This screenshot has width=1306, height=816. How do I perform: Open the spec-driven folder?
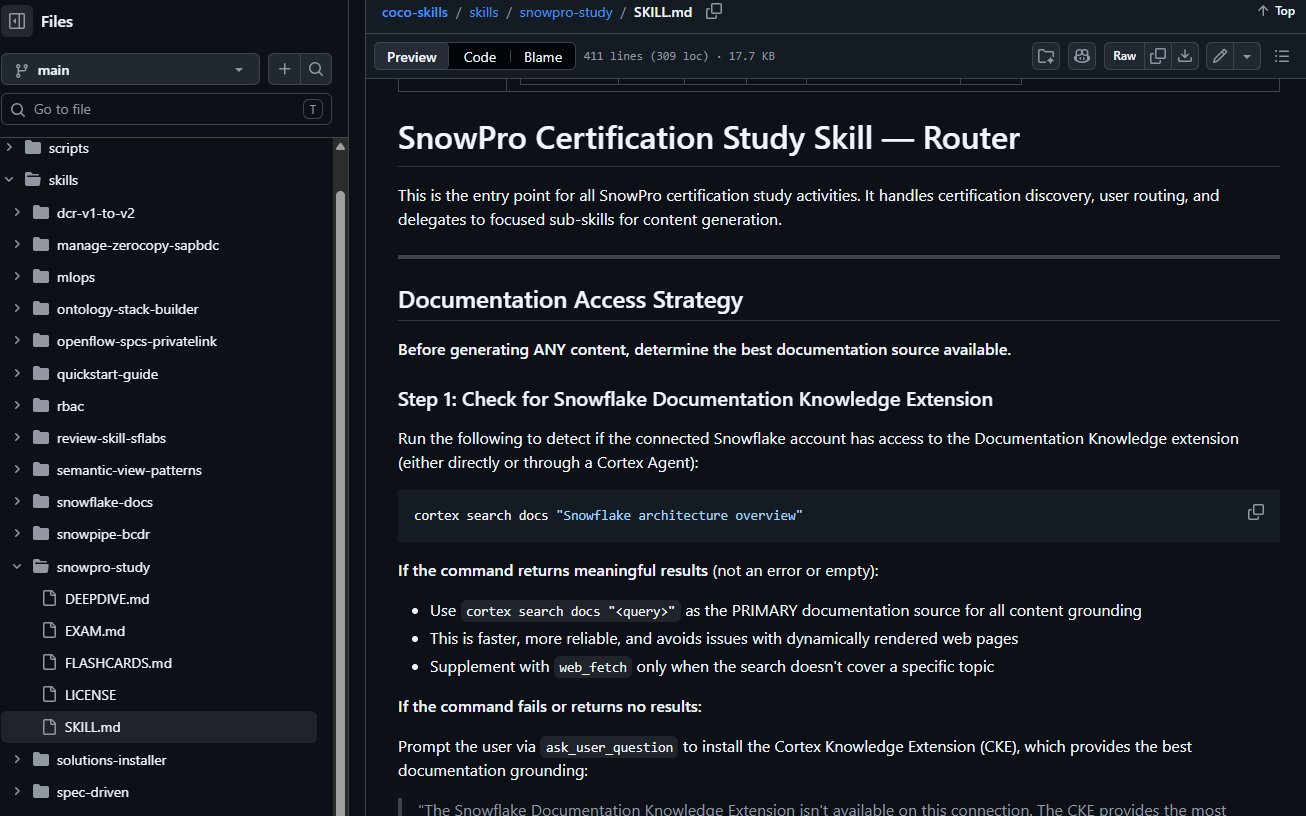pos(93,792)
